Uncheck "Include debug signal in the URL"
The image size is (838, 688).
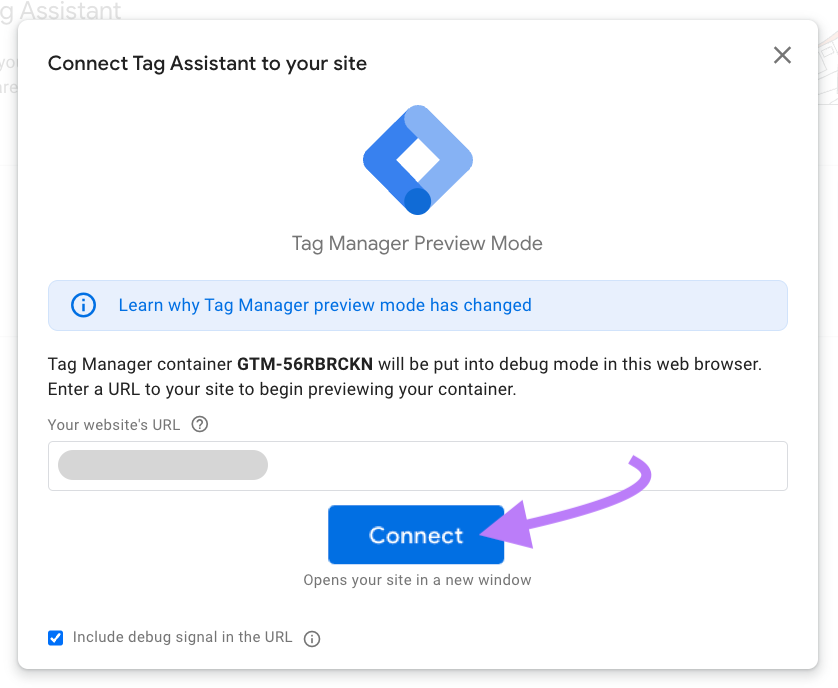click(55, 638)
